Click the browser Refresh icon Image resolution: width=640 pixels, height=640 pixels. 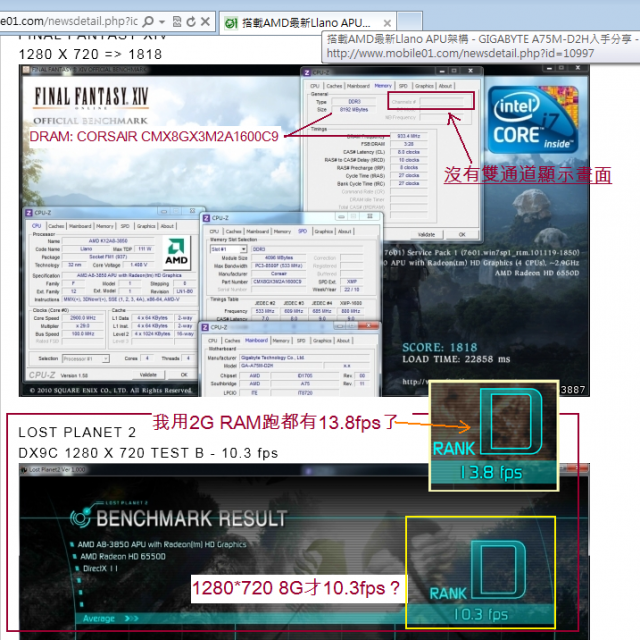(x=191, y=21)
